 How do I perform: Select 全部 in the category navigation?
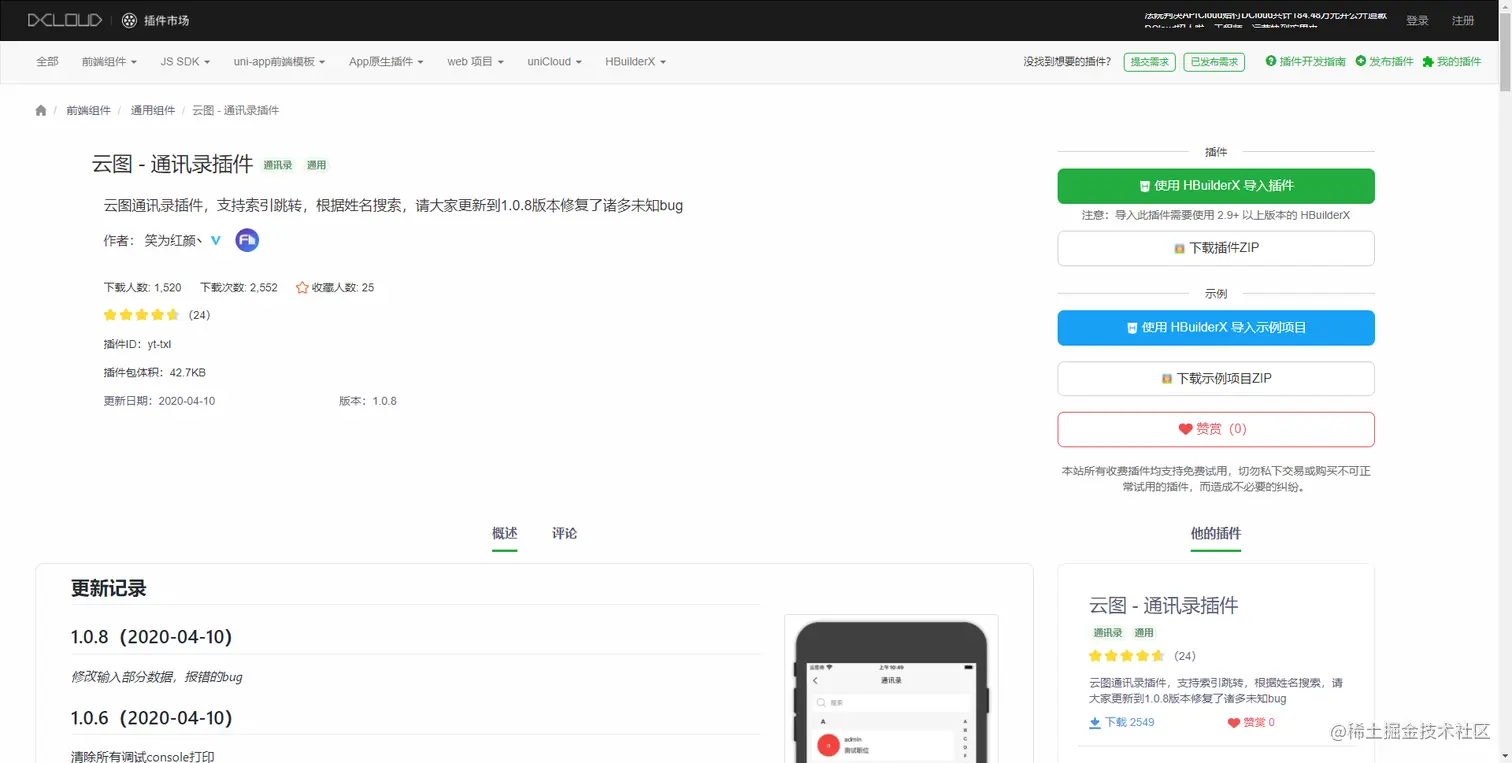[47, 62]
